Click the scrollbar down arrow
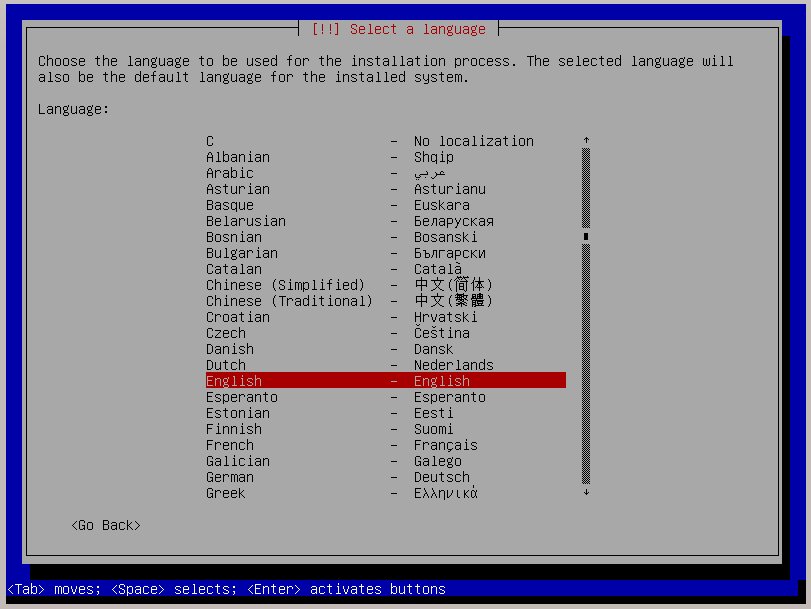This screenshot has width=811, height=609. [x=586, y=493]
